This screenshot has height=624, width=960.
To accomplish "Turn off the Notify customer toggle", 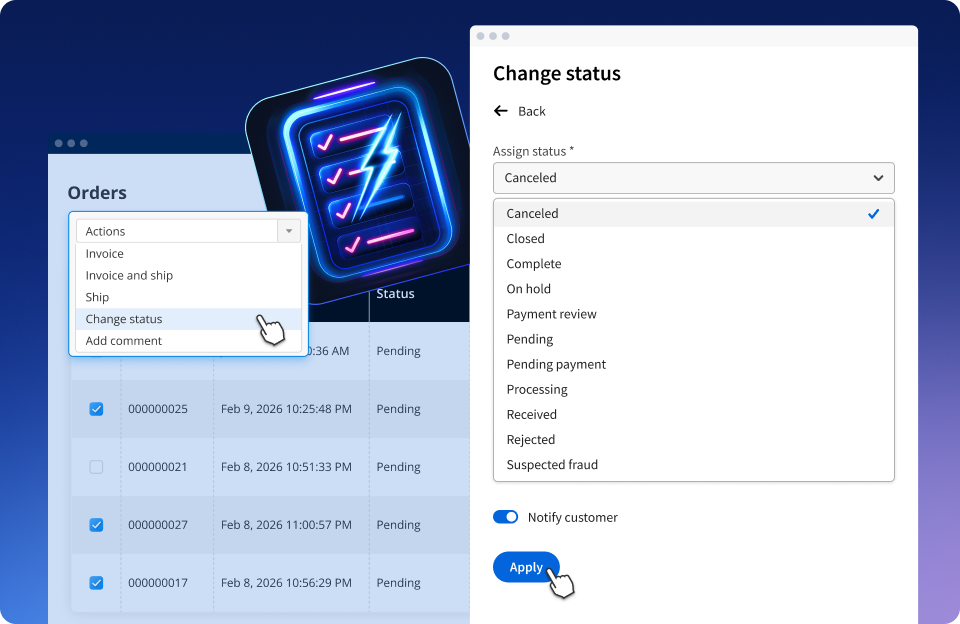I will point(506,517).
